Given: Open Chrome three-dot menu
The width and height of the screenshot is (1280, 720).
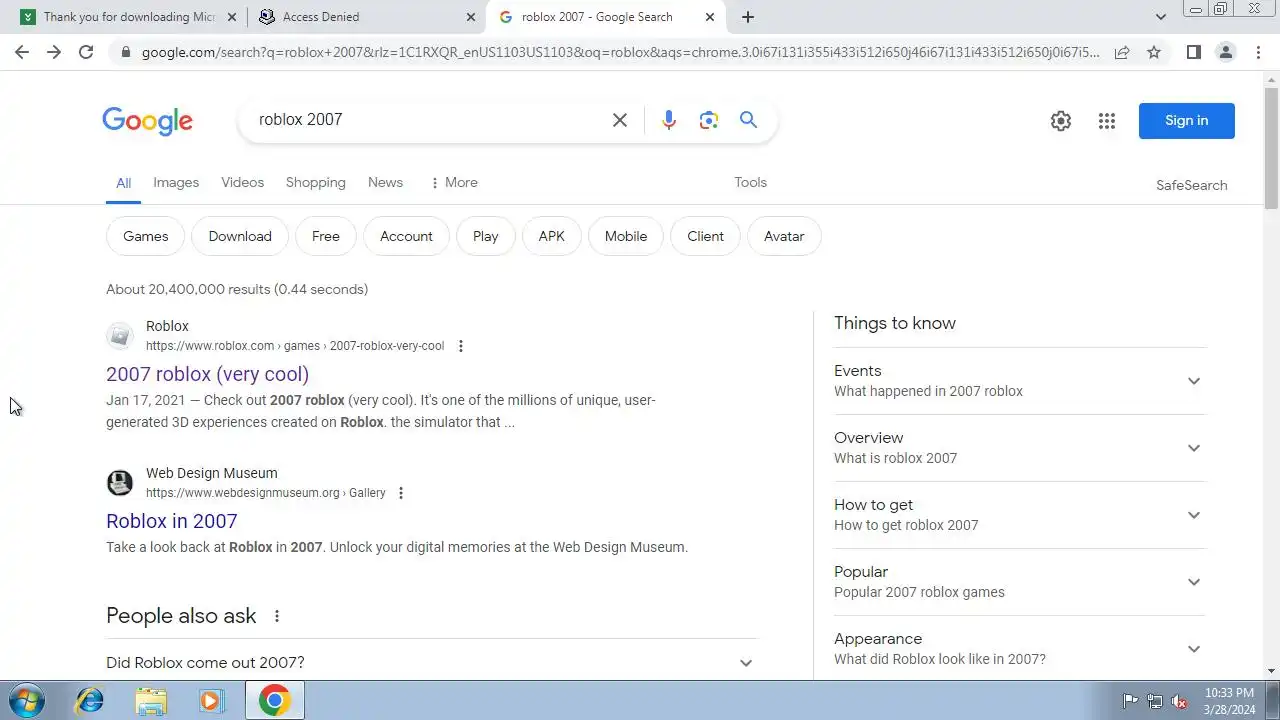Looking at the screenshot, I should [1258, 52].
